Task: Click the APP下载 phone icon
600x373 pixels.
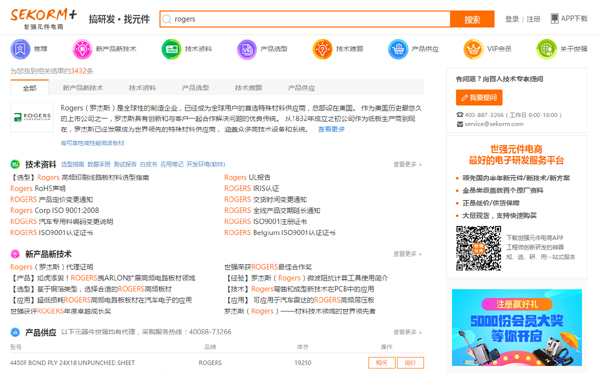Action: (x=554, y=18)
